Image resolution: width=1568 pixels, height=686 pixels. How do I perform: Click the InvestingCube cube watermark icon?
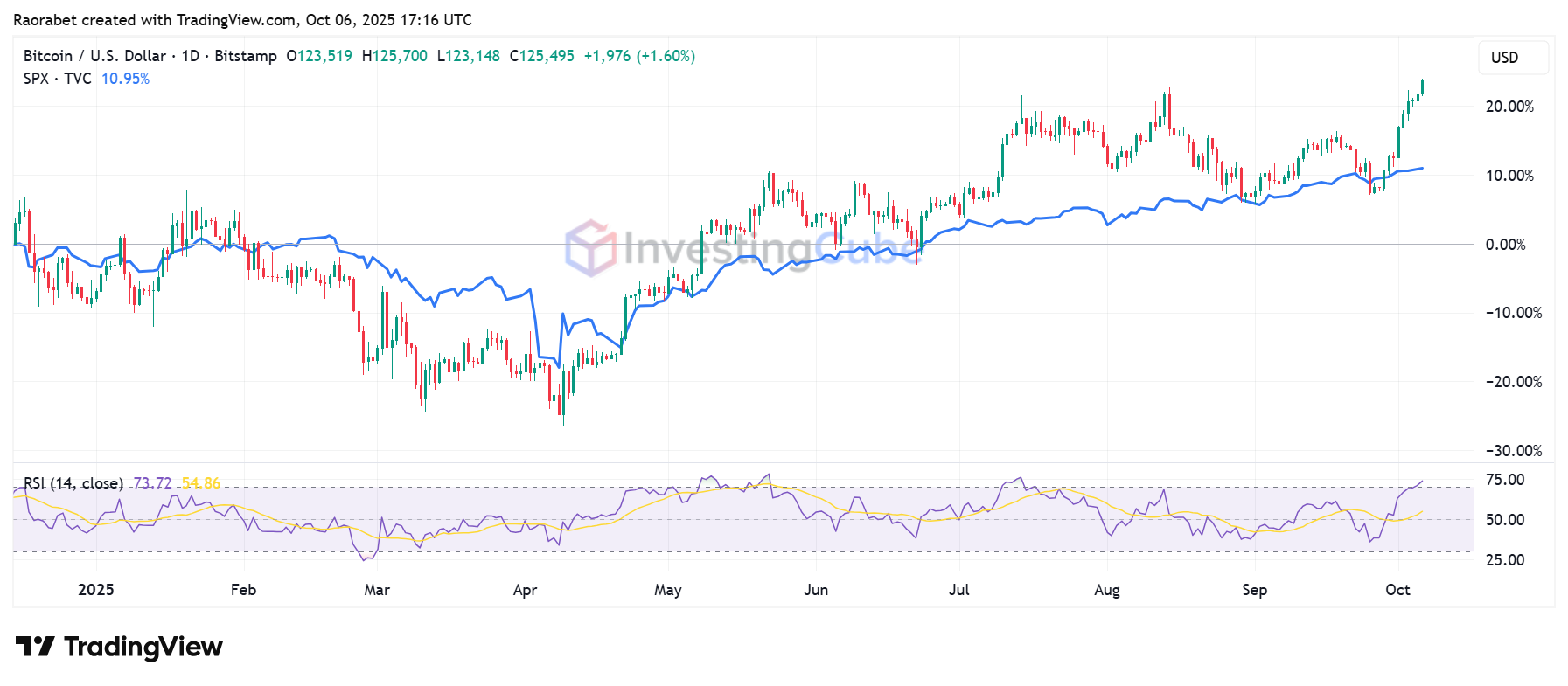click(x=590, y=248)
